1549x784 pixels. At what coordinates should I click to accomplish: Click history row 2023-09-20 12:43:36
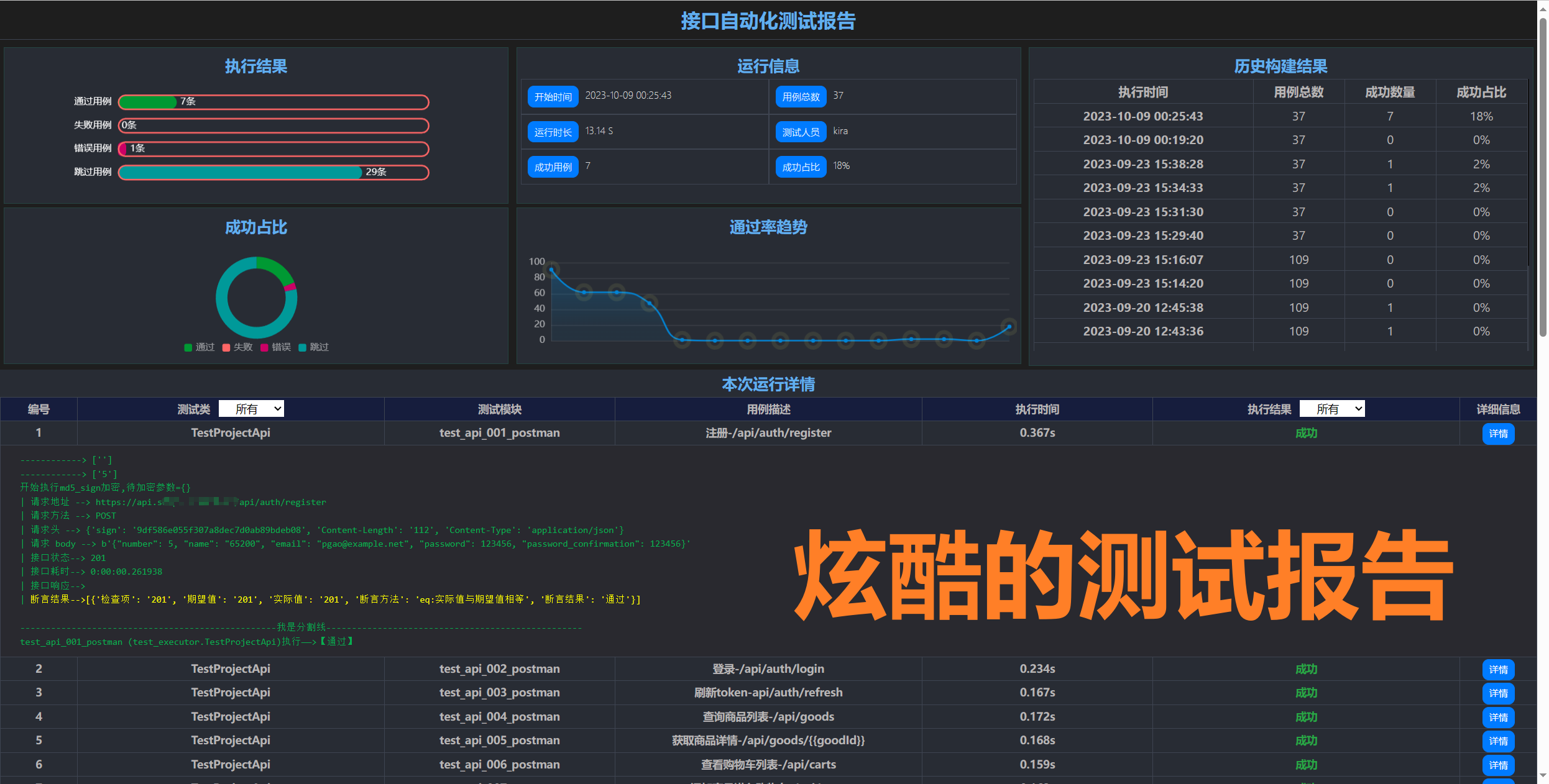1280,331
